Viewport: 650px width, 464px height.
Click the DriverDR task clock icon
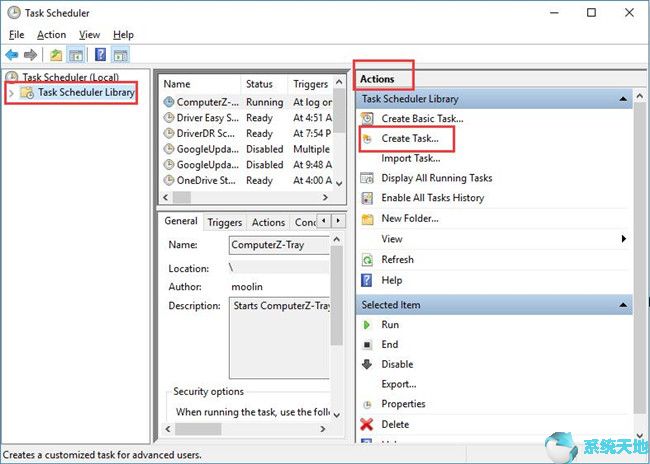[169, 134]
